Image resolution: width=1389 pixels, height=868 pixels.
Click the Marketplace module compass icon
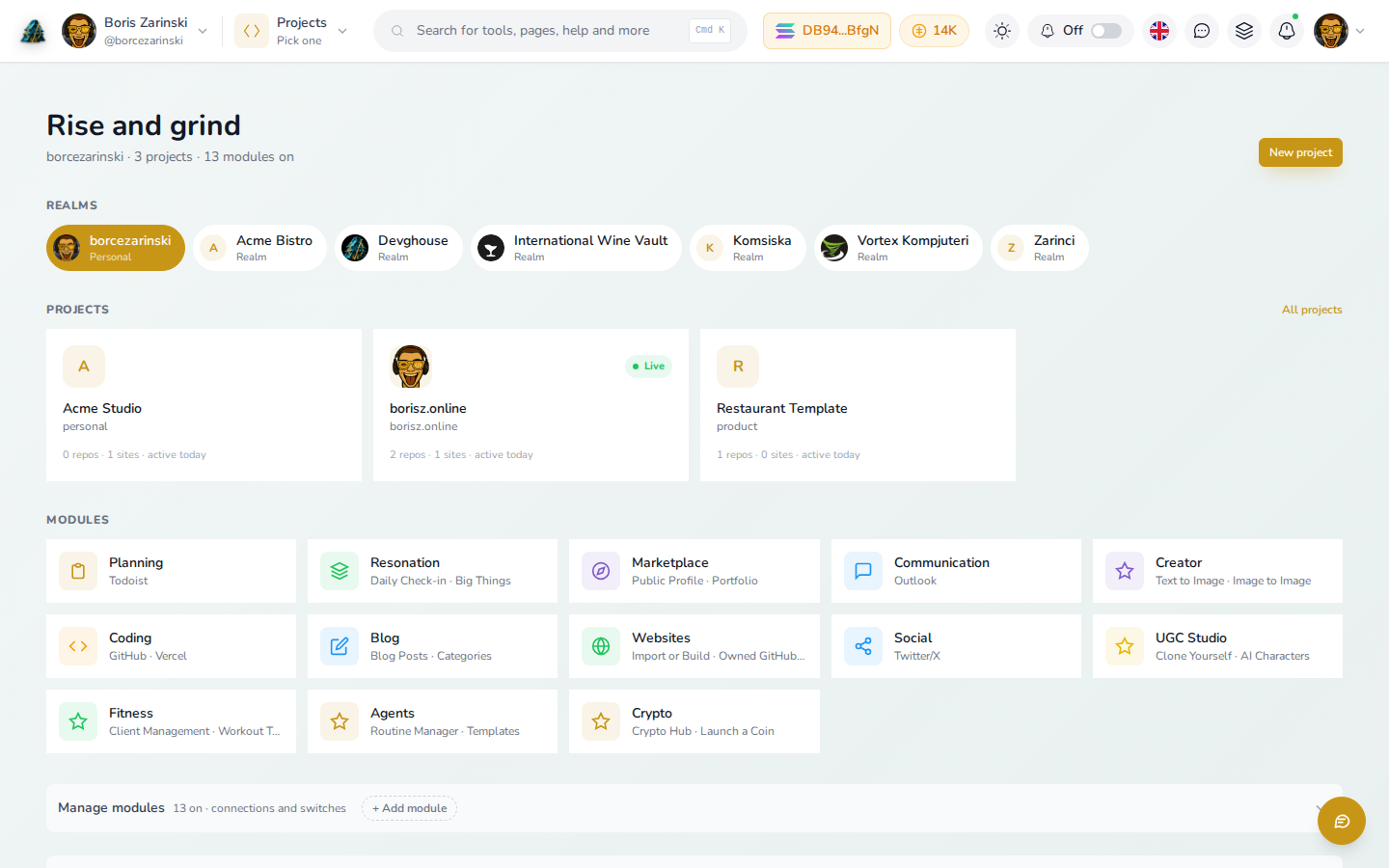pos(601,571)
